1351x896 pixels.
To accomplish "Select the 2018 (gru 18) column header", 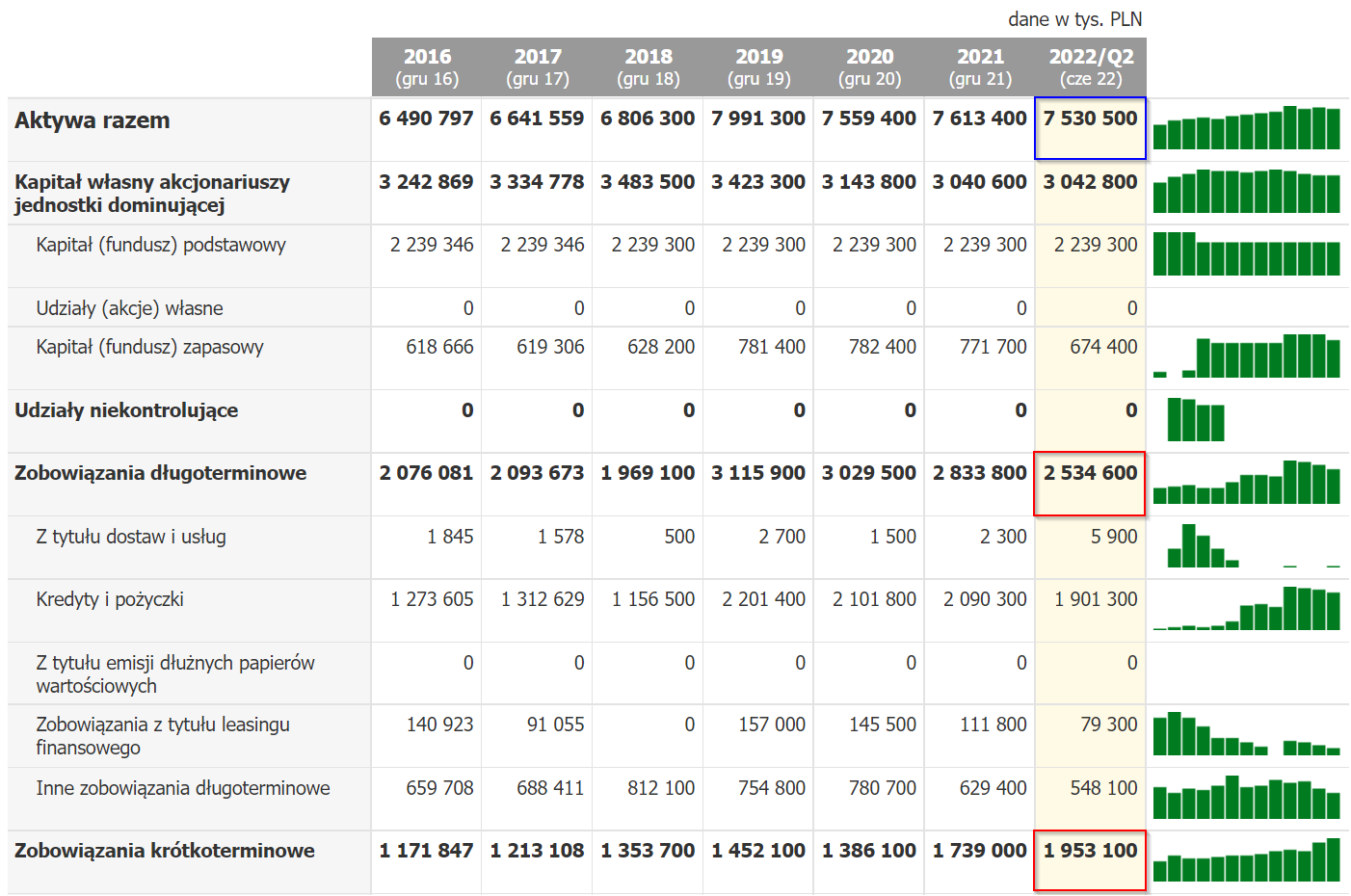I will [x=649, y=67].
